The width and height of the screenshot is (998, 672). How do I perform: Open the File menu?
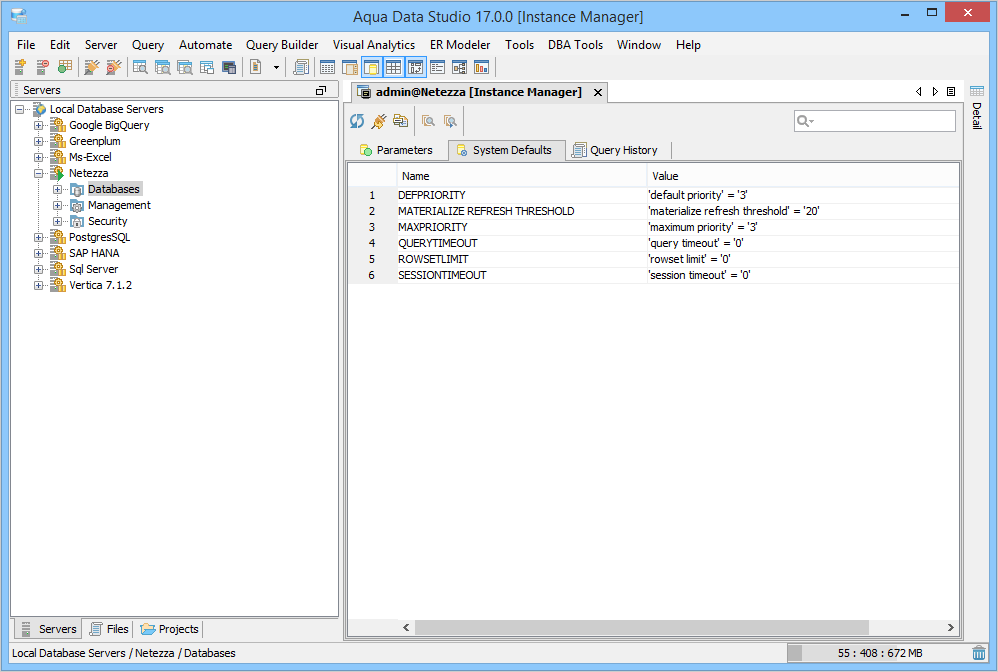(26, 45)
